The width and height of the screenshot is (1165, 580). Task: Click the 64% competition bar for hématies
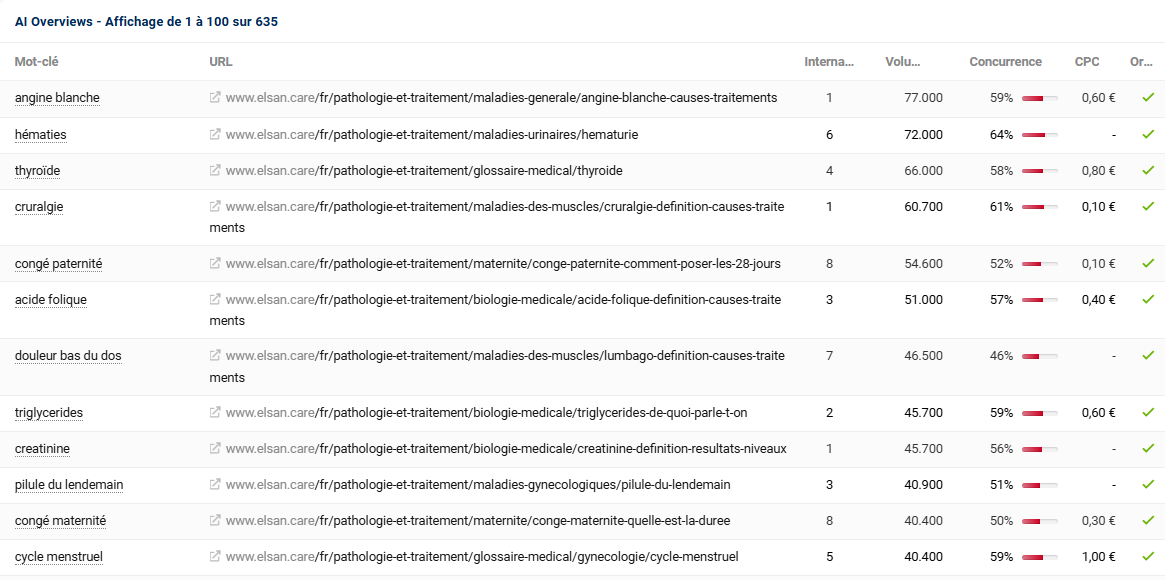[1039, 134]
